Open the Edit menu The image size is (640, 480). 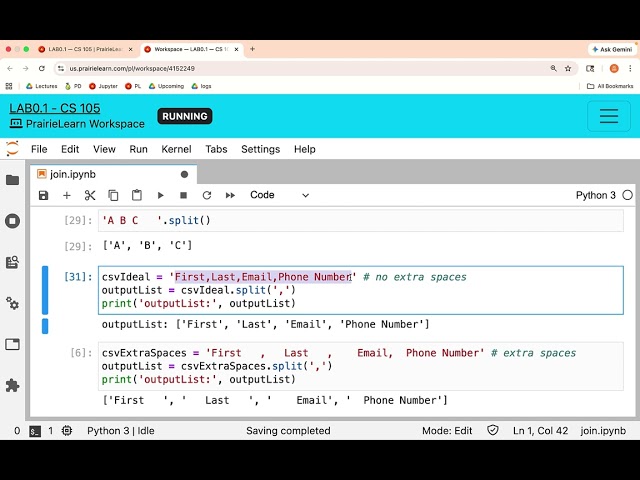[70, 149]
